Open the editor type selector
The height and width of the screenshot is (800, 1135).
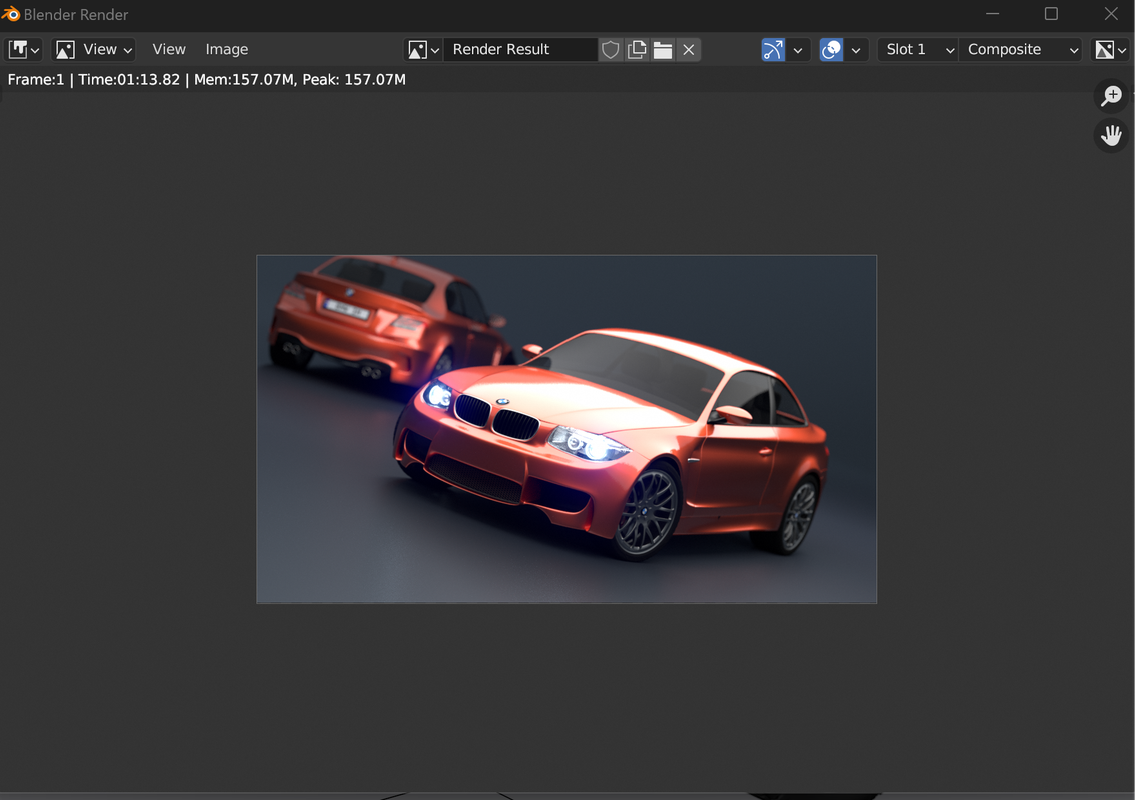24,49
